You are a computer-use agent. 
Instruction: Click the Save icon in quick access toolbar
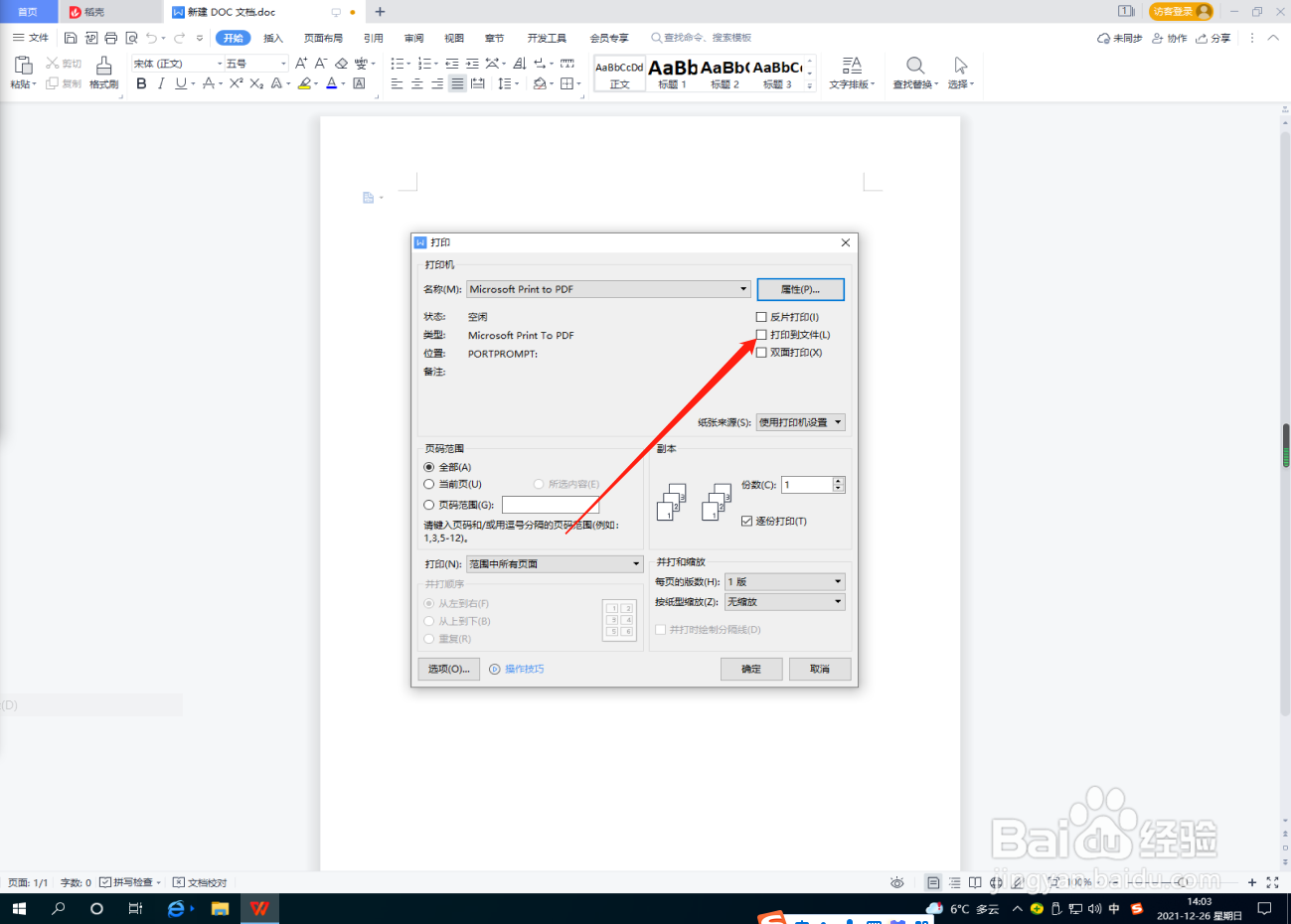pyautogui.click(x=71, y=38)
